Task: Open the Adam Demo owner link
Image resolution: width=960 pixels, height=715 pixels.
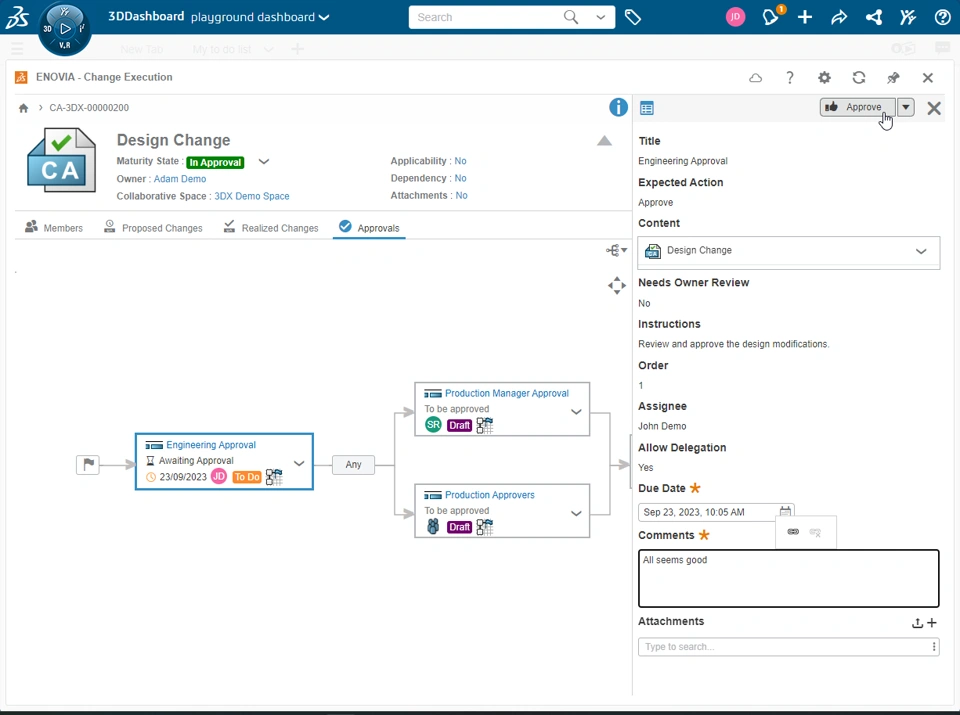Action: coord(180,179)
